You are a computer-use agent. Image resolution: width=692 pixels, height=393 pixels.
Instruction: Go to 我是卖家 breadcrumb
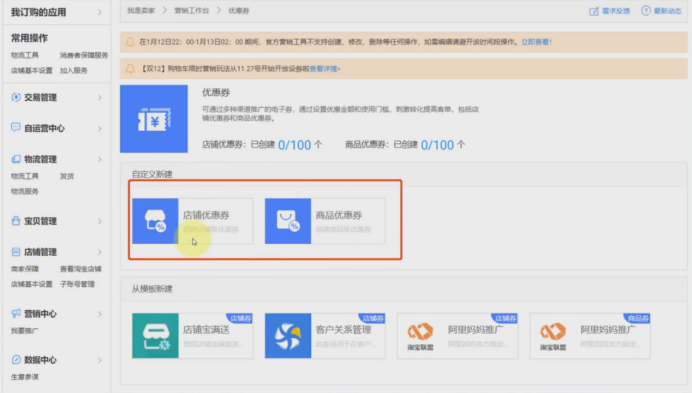pos(141,11)
